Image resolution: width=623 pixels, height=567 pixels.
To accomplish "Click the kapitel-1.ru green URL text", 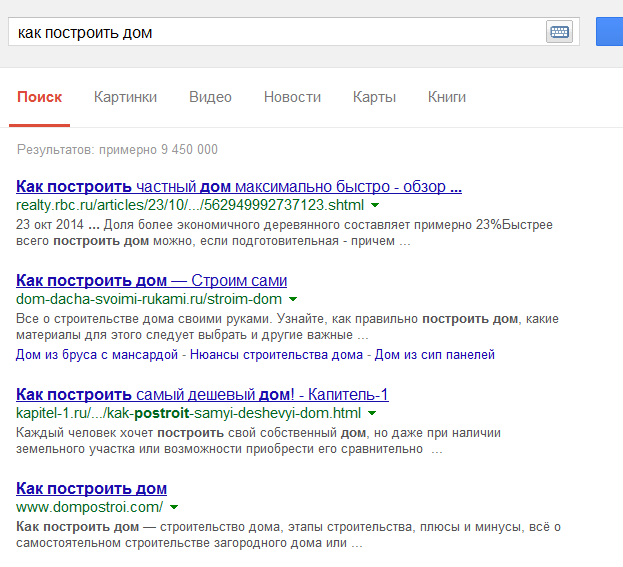I will click(188, 413).
